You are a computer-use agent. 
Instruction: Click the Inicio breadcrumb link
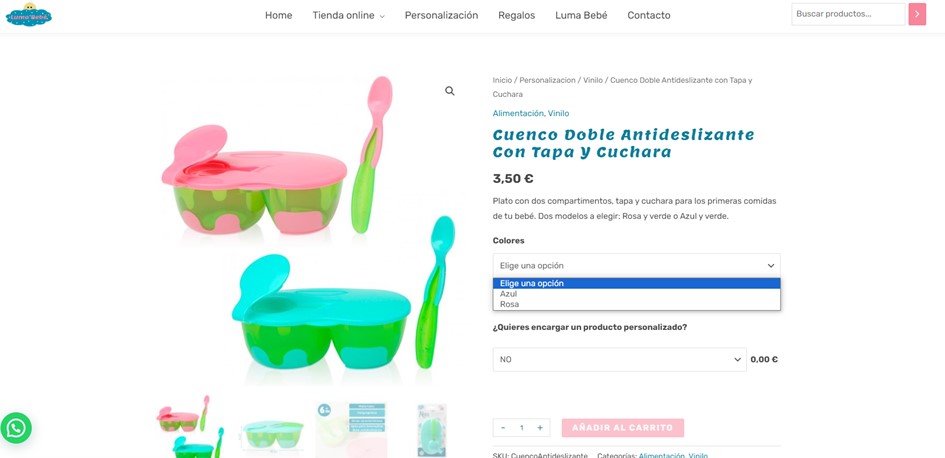pos(502,80)
